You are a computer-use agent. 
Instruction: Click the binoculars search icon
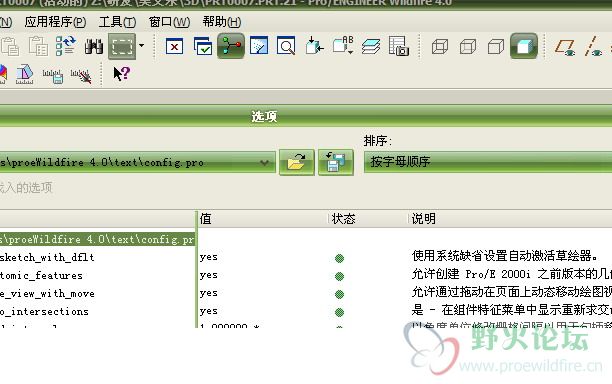[x=94, y=46]
